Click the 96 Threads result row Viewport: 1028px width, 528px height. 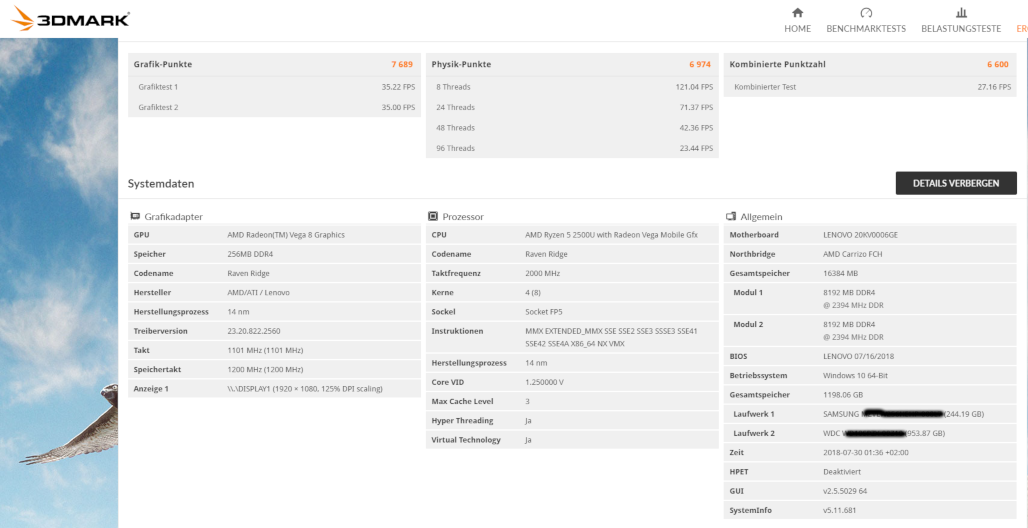pyautogui.click(x=572, y=148)
